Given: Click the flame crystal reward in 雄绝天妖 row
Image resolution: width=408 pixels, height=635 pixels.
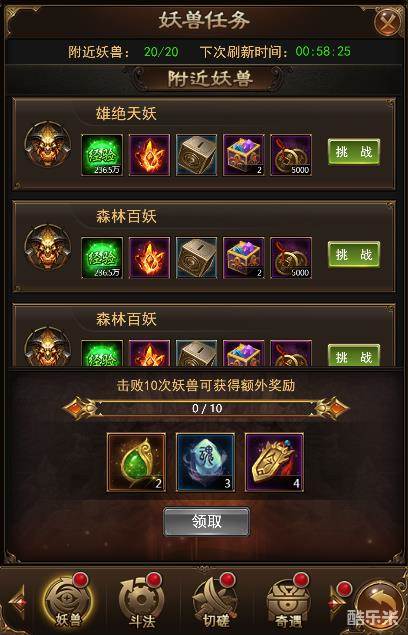Looking at the screenshot, I should coord(149,155).
